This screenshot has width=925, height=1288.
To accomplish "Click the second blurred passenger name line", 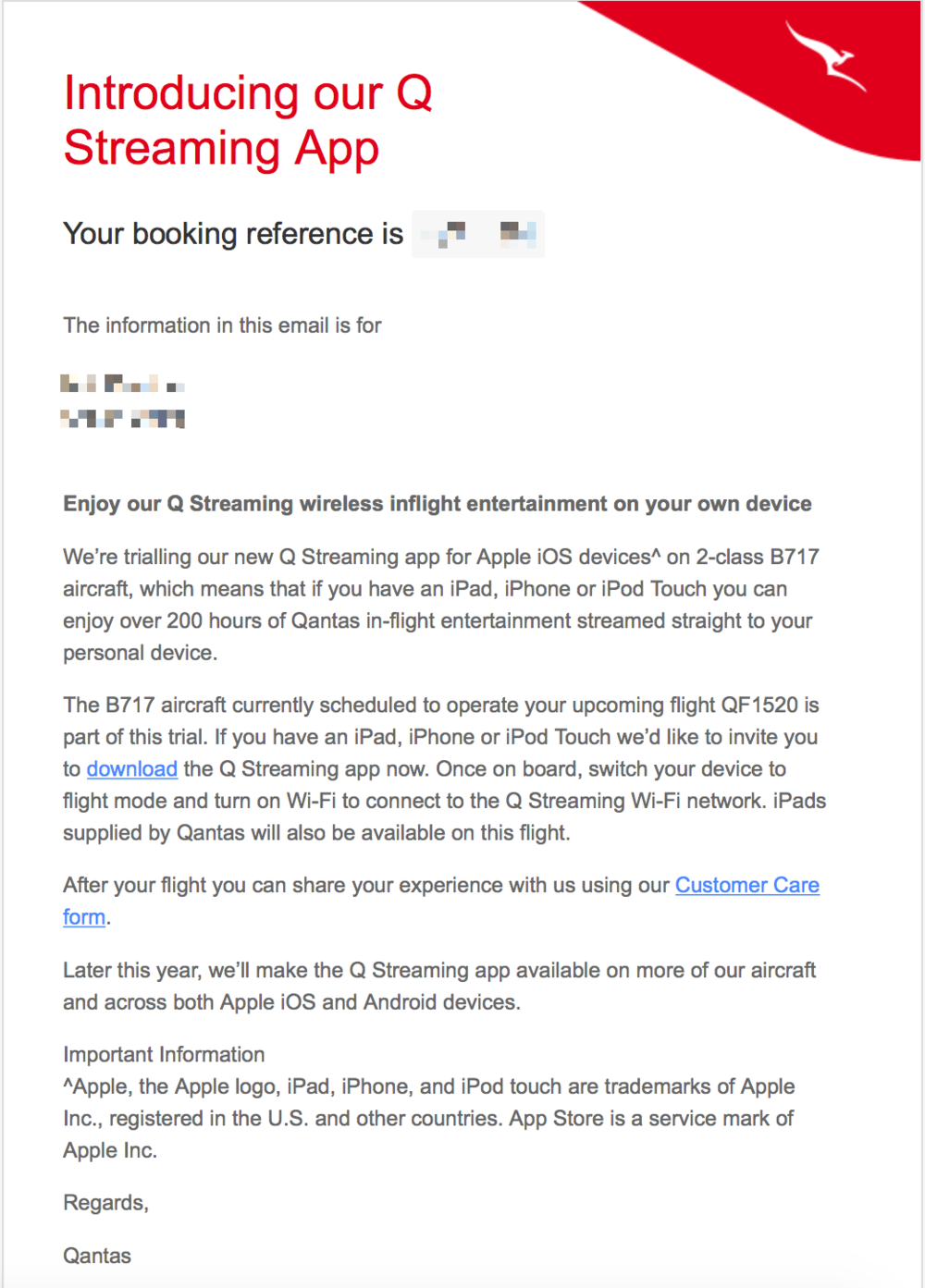I will click(122, 420).
